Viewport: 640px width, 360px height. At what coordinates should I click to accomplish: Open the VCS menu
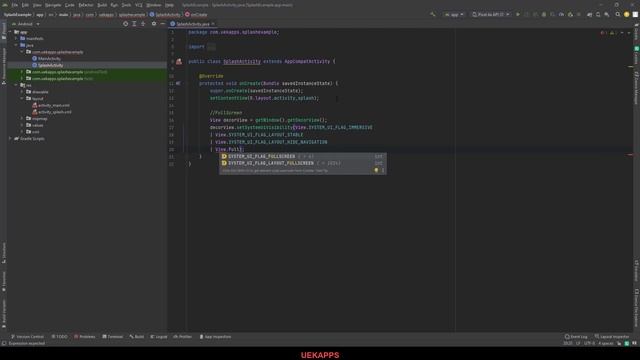(139, 5)
